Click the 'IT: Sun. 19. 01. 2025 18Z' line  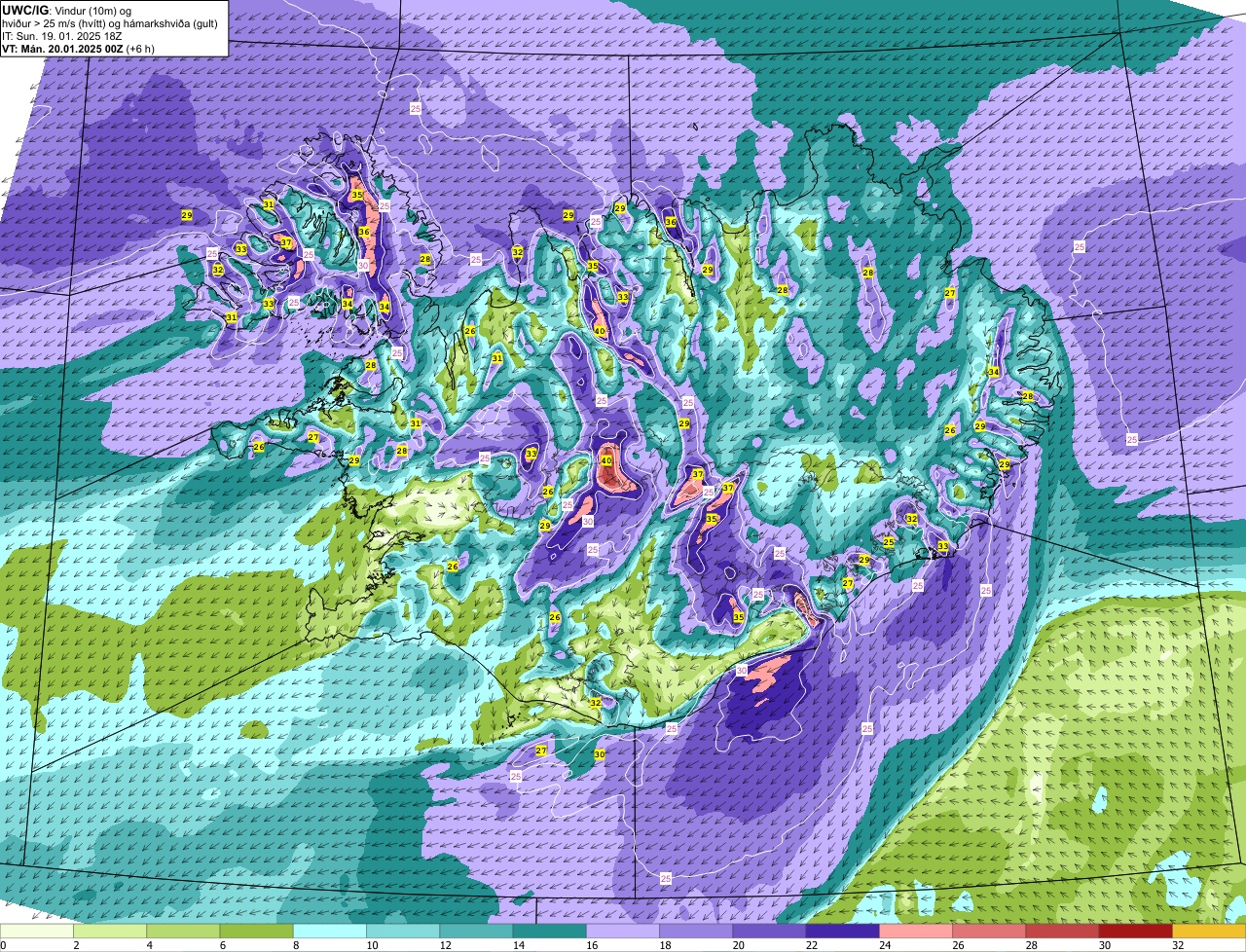(x=62, y=36)
